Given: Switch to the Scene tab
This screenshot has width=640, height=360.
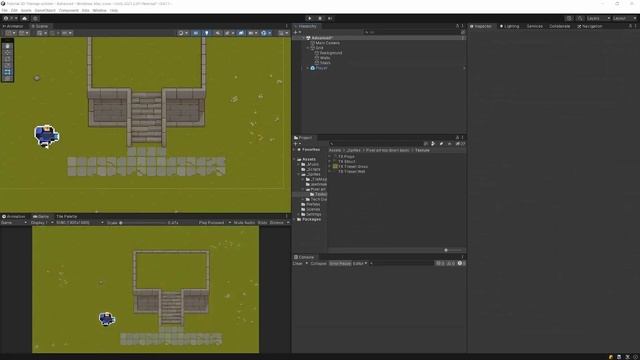Looking at the screenshot, I should pos(40,26).
